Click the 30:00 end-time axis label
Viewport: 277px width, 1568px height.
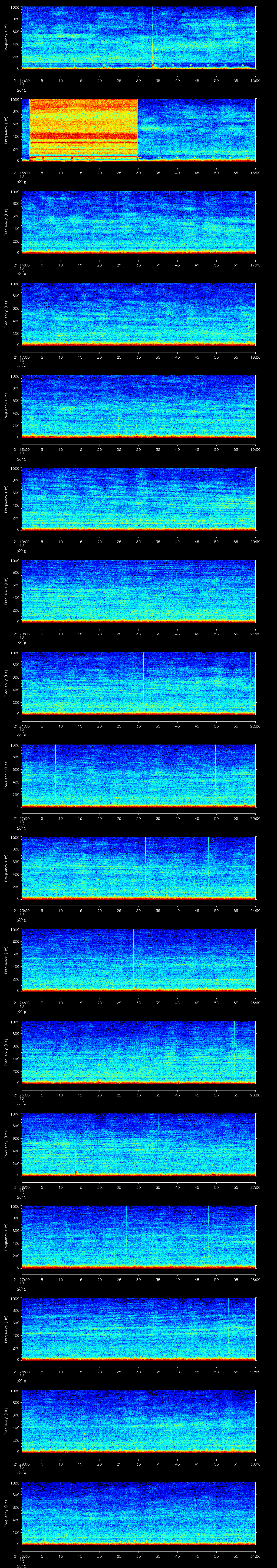coord(256,1464)
